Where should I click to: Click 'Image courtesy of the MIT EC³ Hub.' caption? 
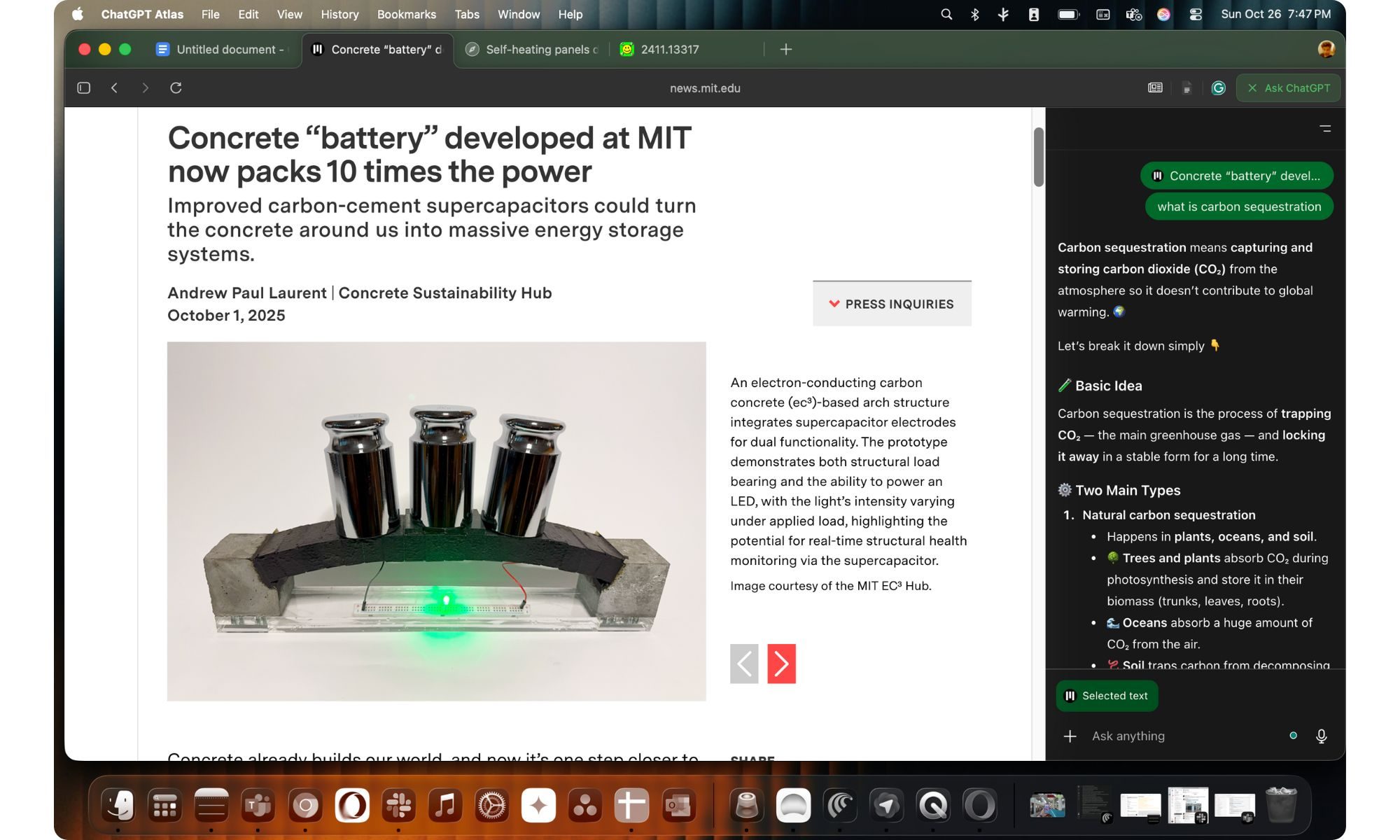point(830,586)
